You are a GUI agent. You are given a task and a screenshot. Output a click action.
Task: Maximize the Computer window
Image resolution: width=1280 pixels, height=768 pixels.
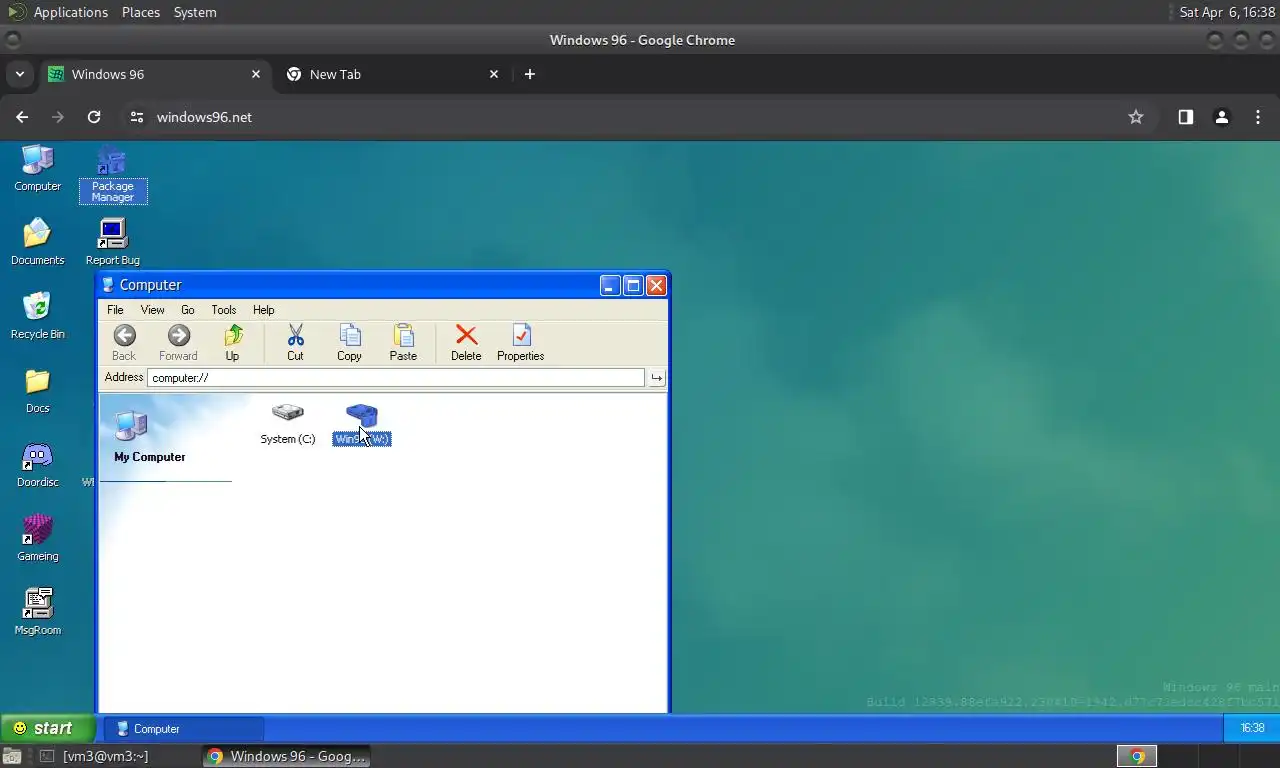633,285
